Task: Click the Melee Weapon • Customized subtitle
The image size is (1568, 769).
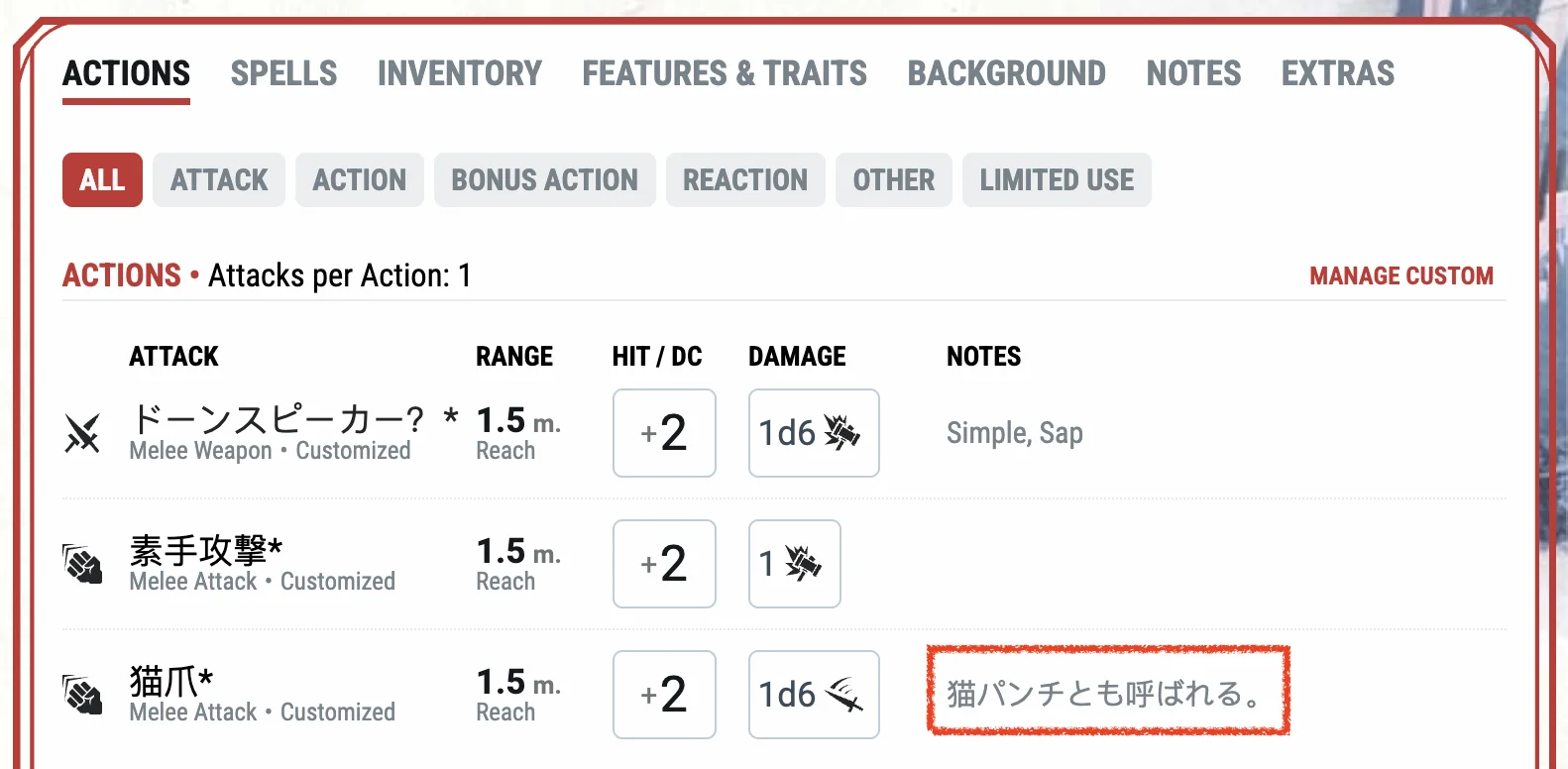Action: [270, 451]
